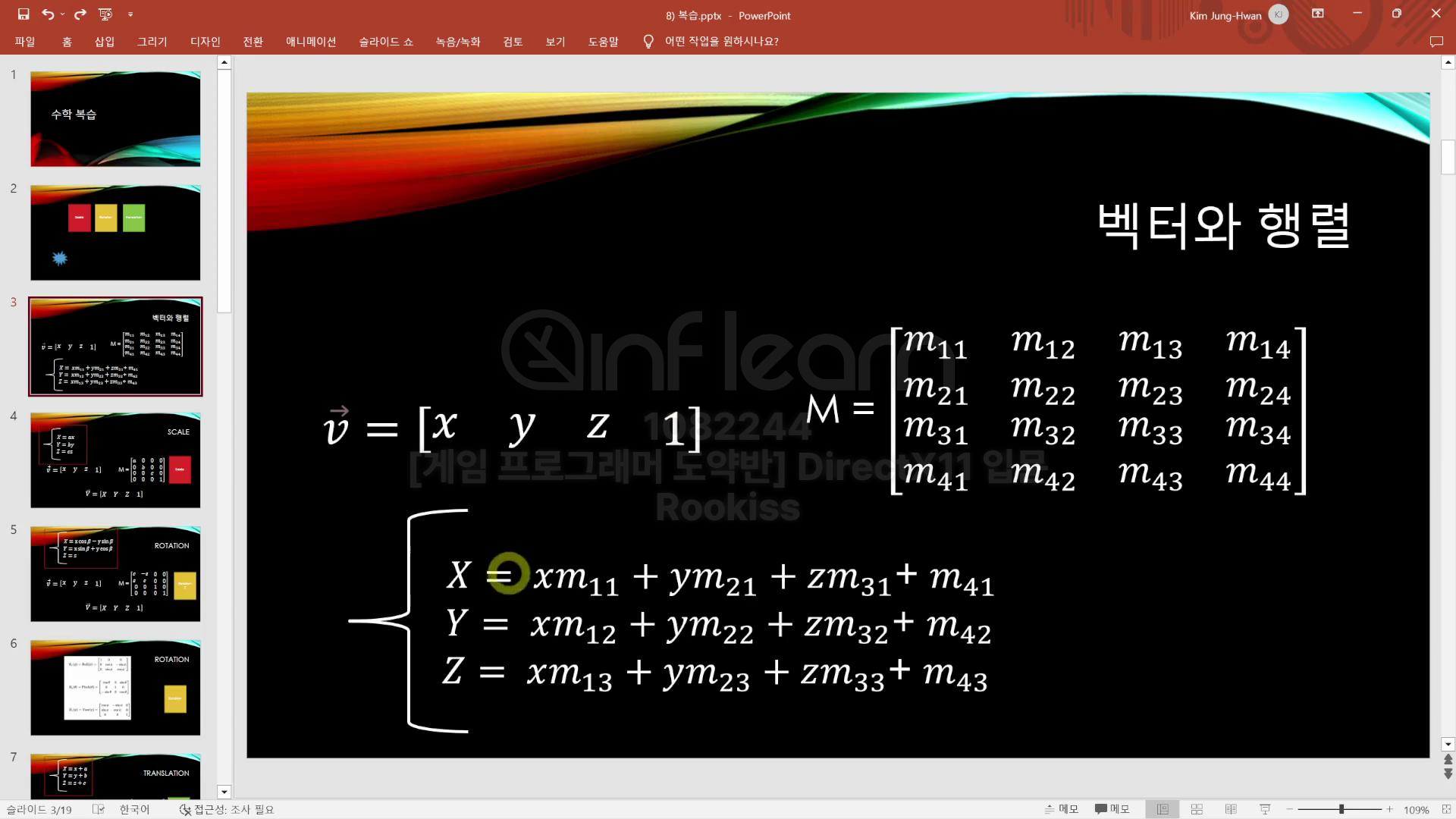Screen dimensions: 1456x819
Task: Click the accessibility check status (접근성: 조사 필요)
Action: 227,809
